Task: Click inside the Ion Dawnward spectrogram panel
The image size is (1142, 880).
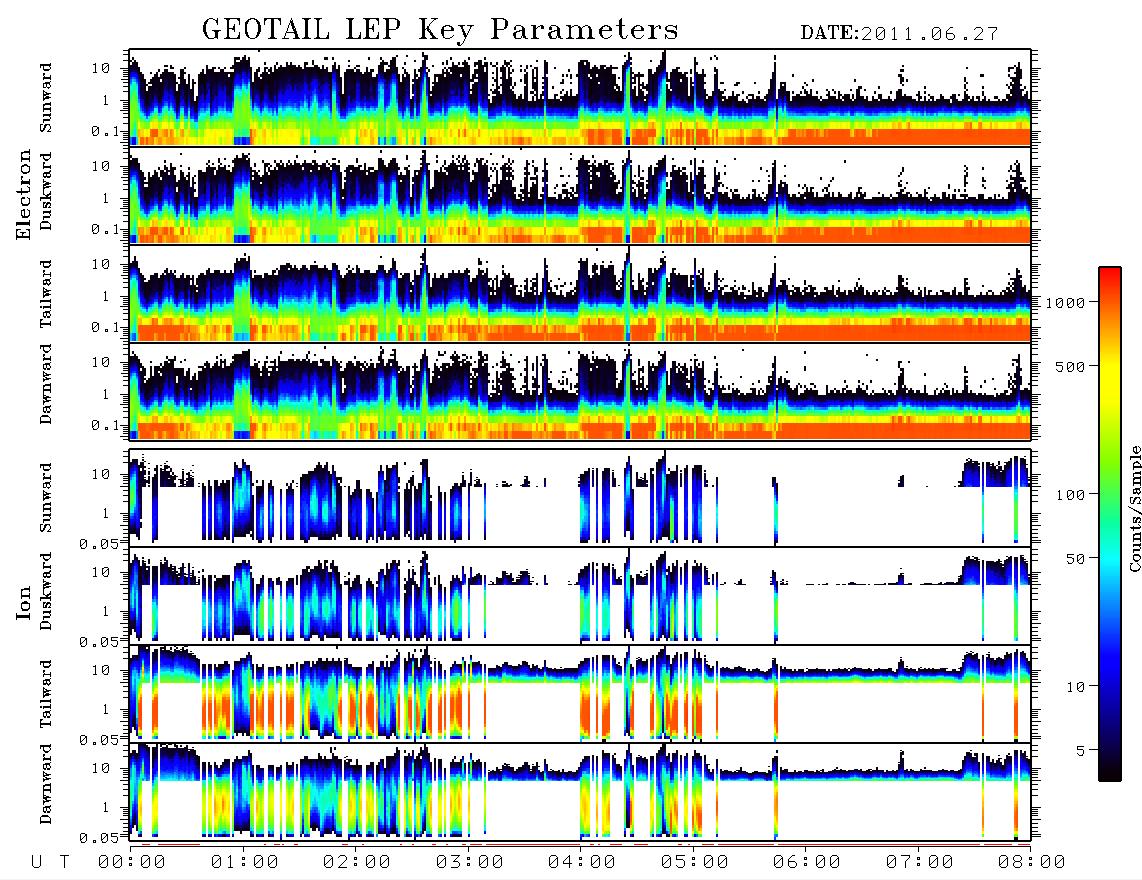Action: (580, 792)
